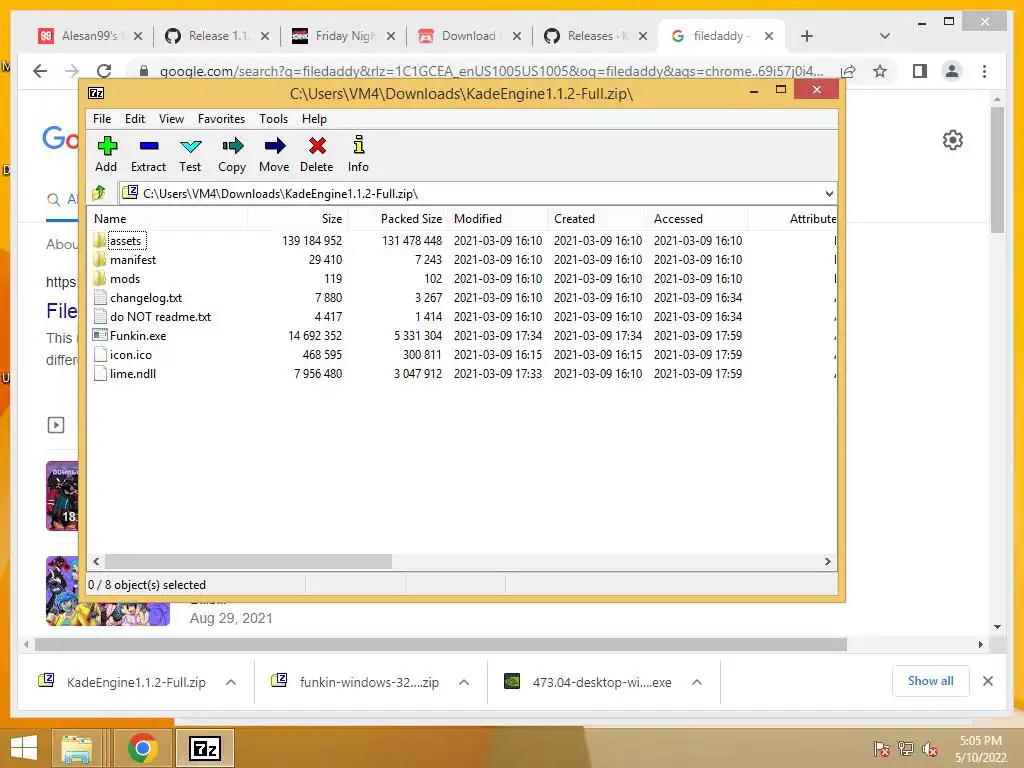This screenshot has height=768, width=1024.
Task: Expand the 7-Zip address path dropdown
Action: click(x=829, y=193)
